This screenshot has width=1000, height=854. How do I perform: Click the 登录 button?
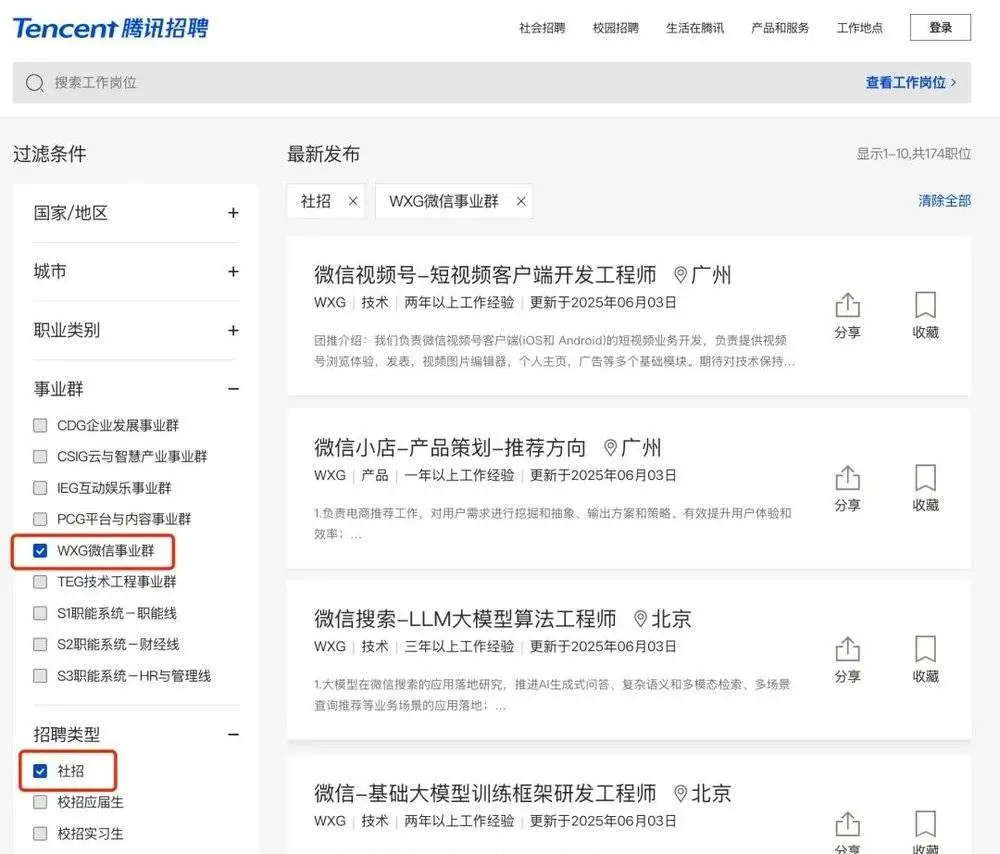[940, 28]
